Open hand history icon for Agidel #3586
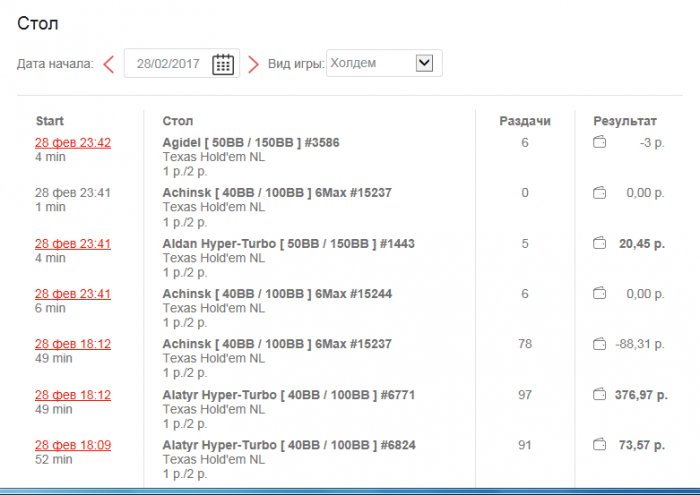This screenshot has width=700, height=495. [x=599, y=143]
